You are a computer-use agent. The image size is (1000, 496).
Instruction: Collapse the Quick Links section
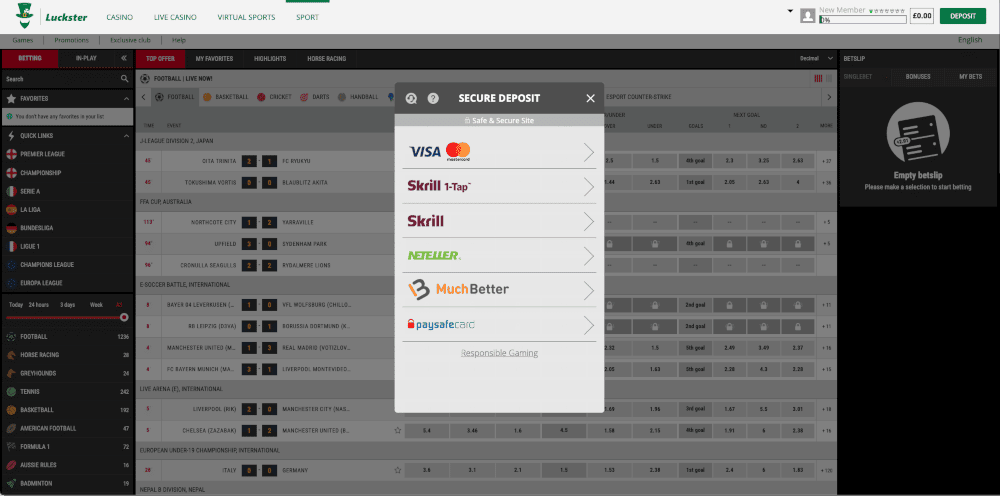coord(126,136)
